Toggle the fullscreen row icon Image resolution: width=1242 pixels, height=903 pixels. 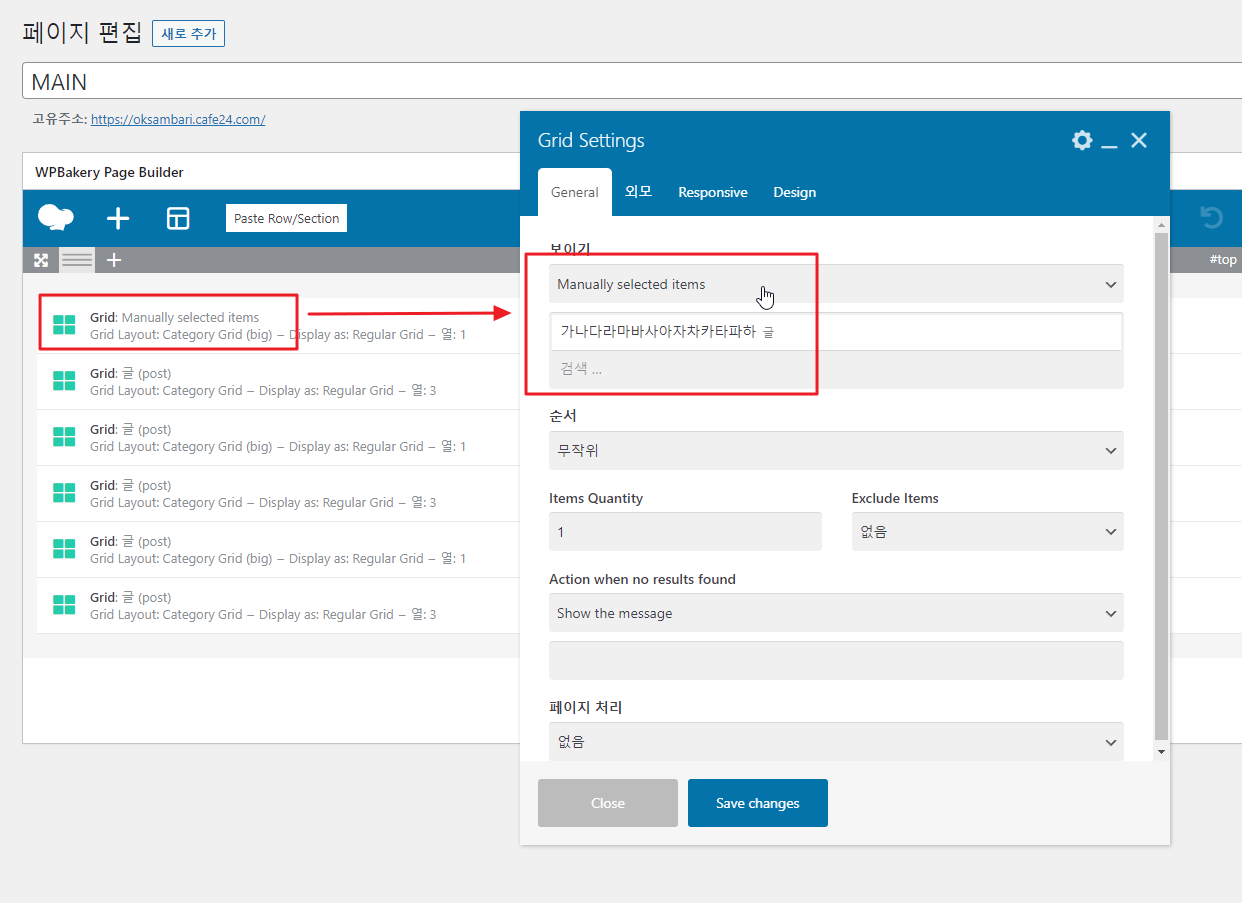(x=41, y=260)
